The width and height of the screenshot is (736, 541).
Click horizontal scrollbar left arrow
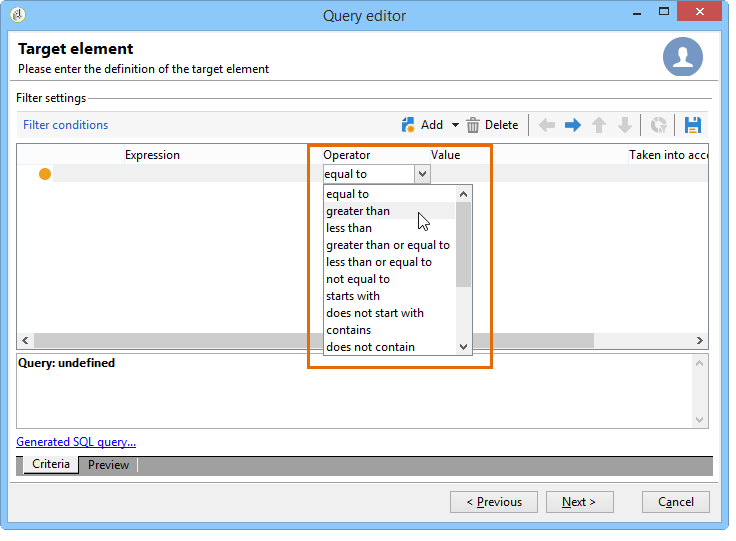(25, 340)
